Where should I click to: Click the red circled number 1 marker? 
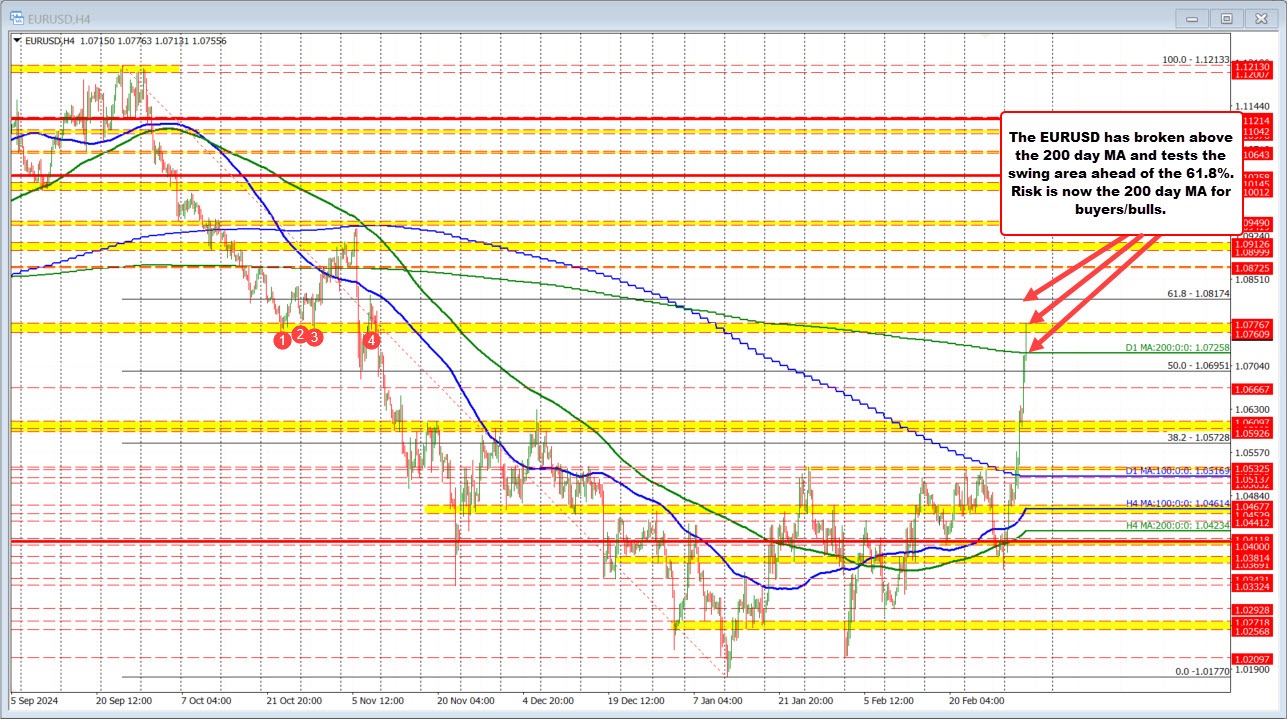[x=282, y=340]
